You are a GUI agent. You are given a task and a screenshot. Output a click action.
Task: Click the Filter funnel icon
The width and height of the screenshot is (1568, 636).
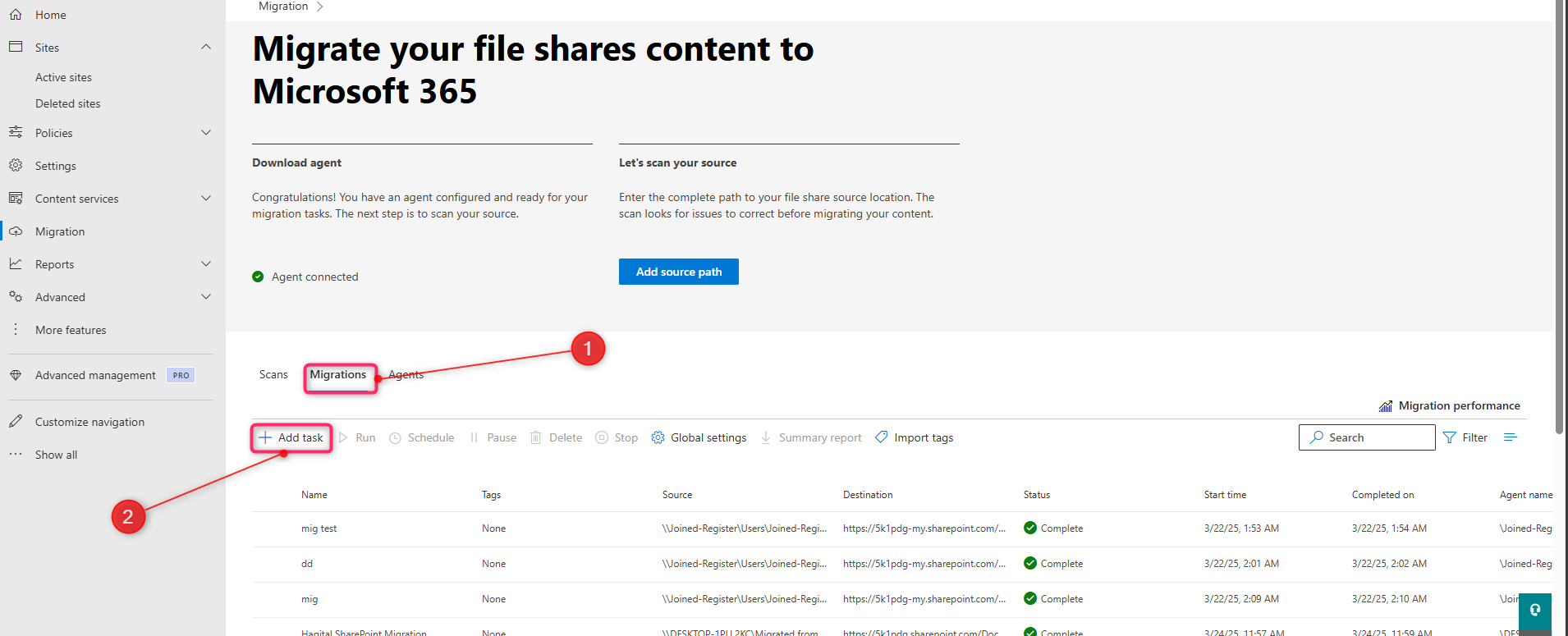[1450, 437]
